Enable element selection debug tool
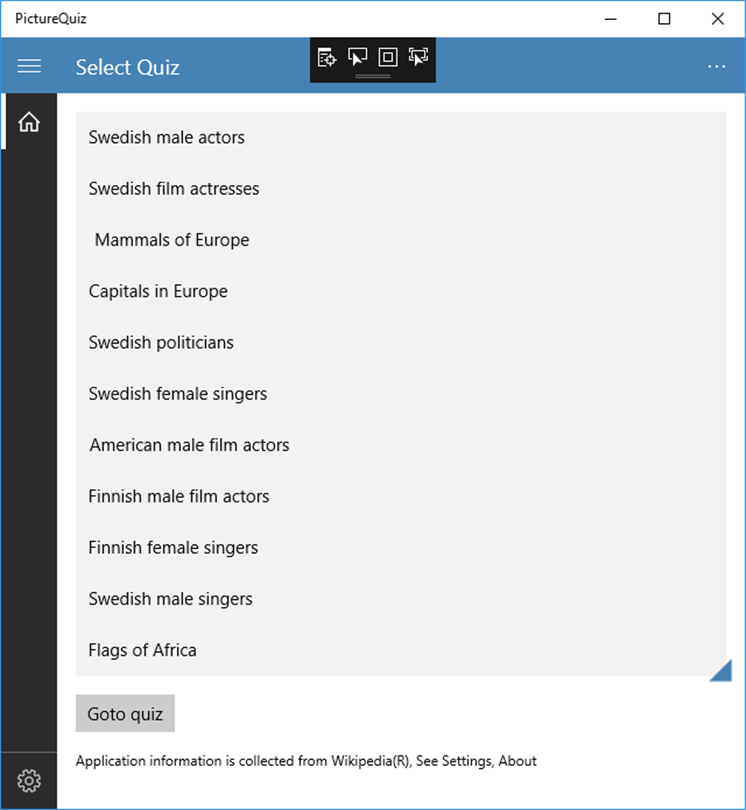The image size is (746, 810). tap(357, 57)
